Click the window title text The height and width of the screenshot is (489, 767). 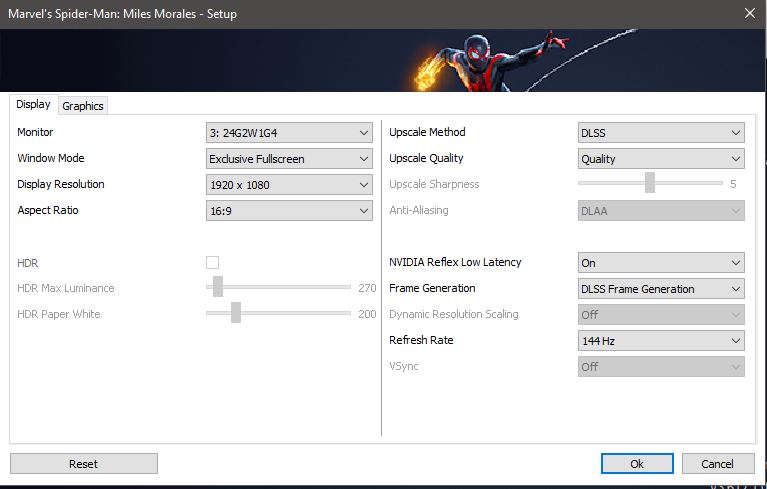(x=122, y=14)
